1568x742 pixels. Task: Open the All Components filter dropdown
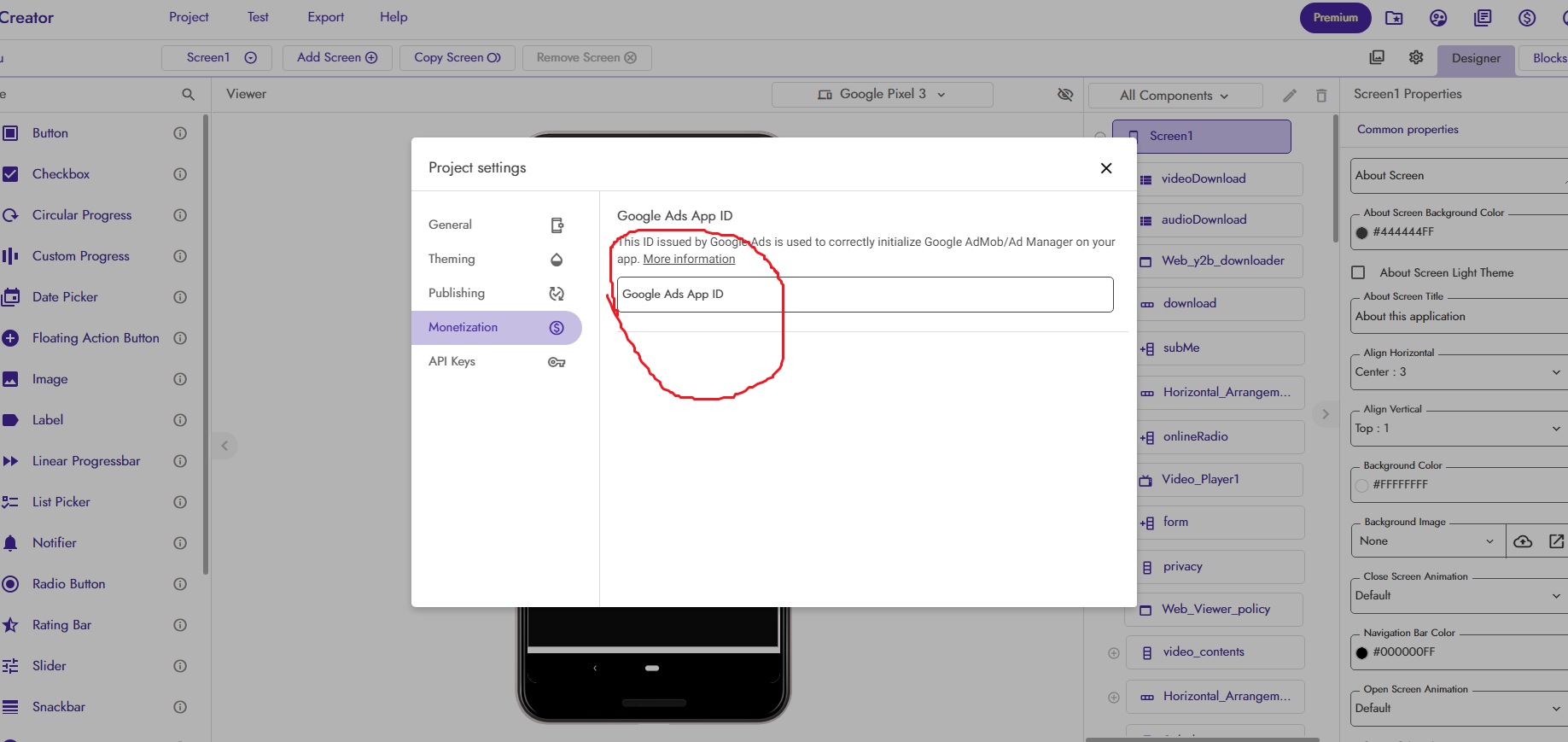tap(1175, 96)
